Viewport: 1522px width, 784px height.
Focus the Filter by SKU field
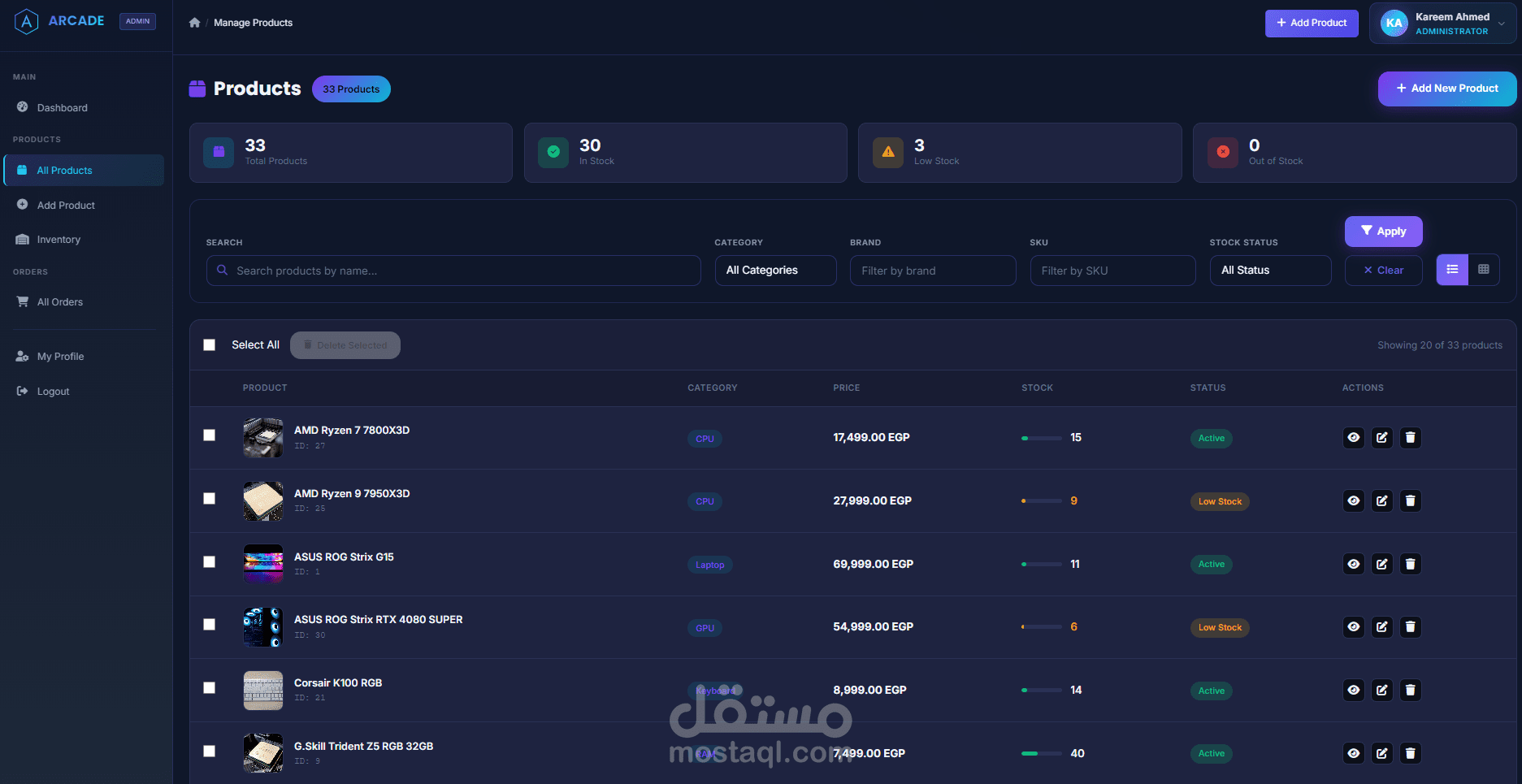point(1113,271)
